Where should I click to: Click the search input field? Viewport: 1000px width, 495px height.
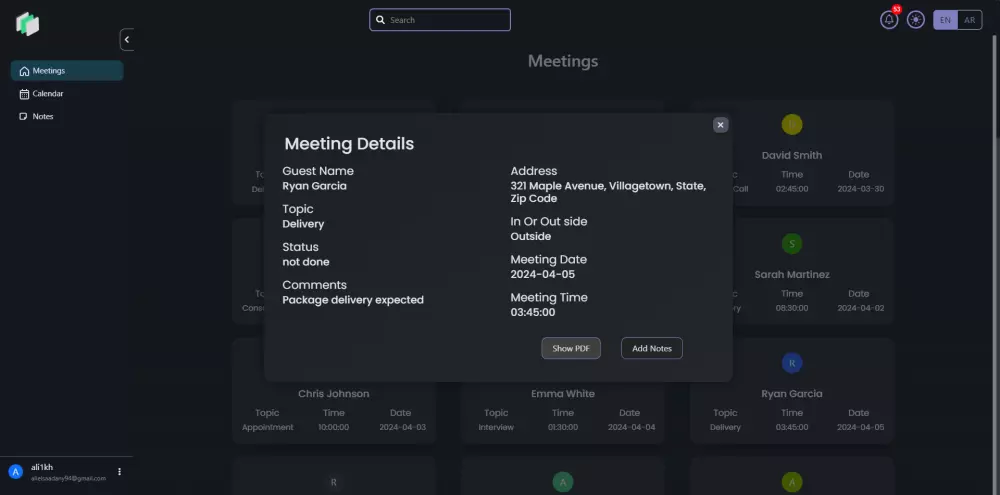click(x=447, y=20)
